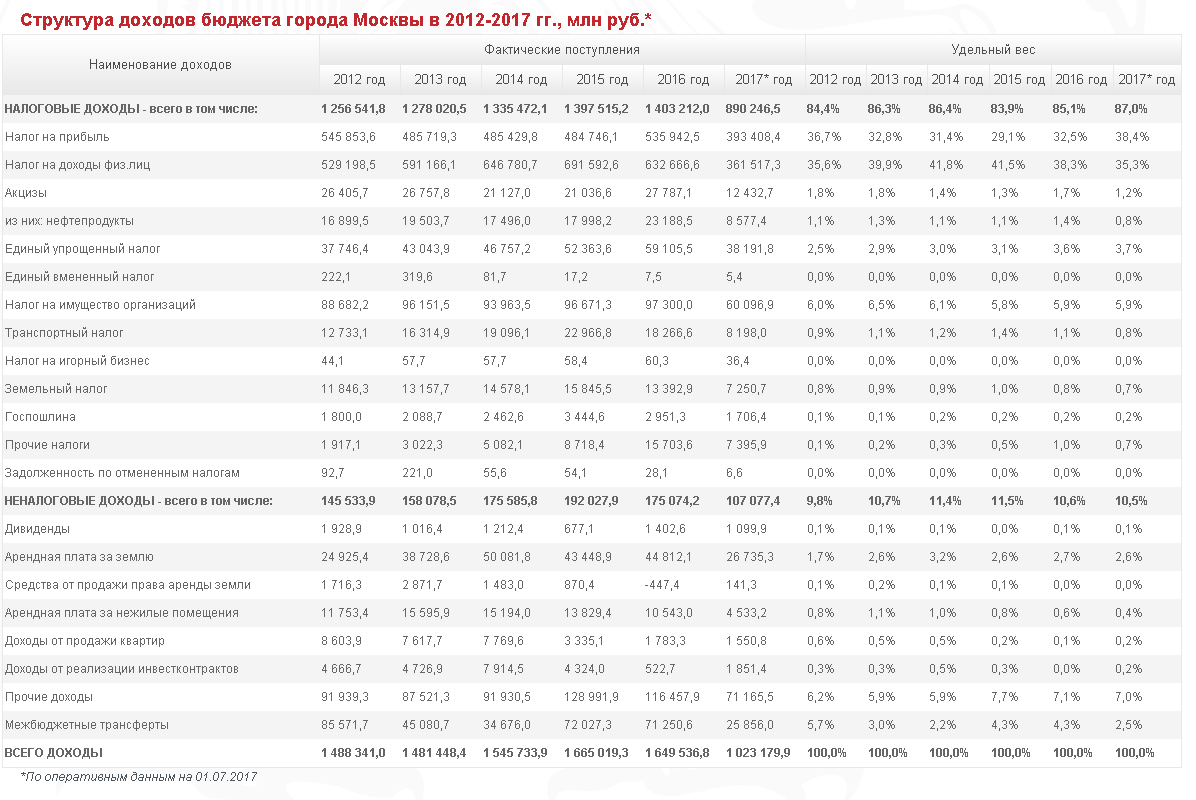The width and height of the screenshot is (1196, 800).
Task: Select the negative value cell '-447,4'
Action: click(x=662, y=585)
